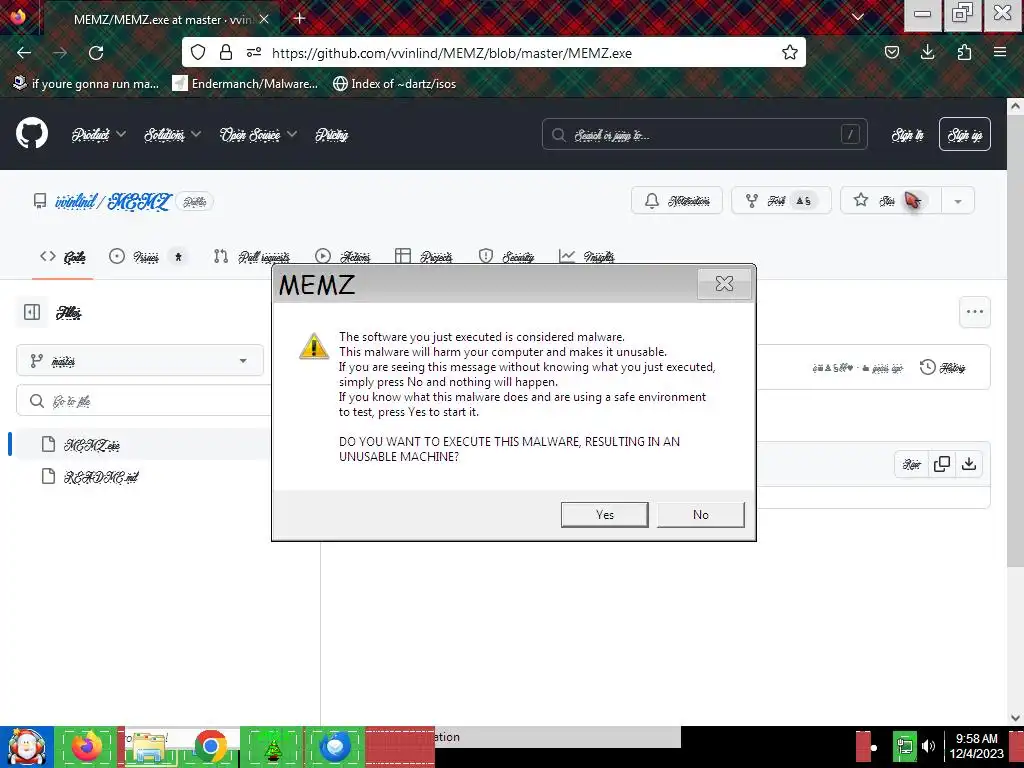Expand the Open Source menu
Viewport: 1024px width, 768px height.
[259, 135]
